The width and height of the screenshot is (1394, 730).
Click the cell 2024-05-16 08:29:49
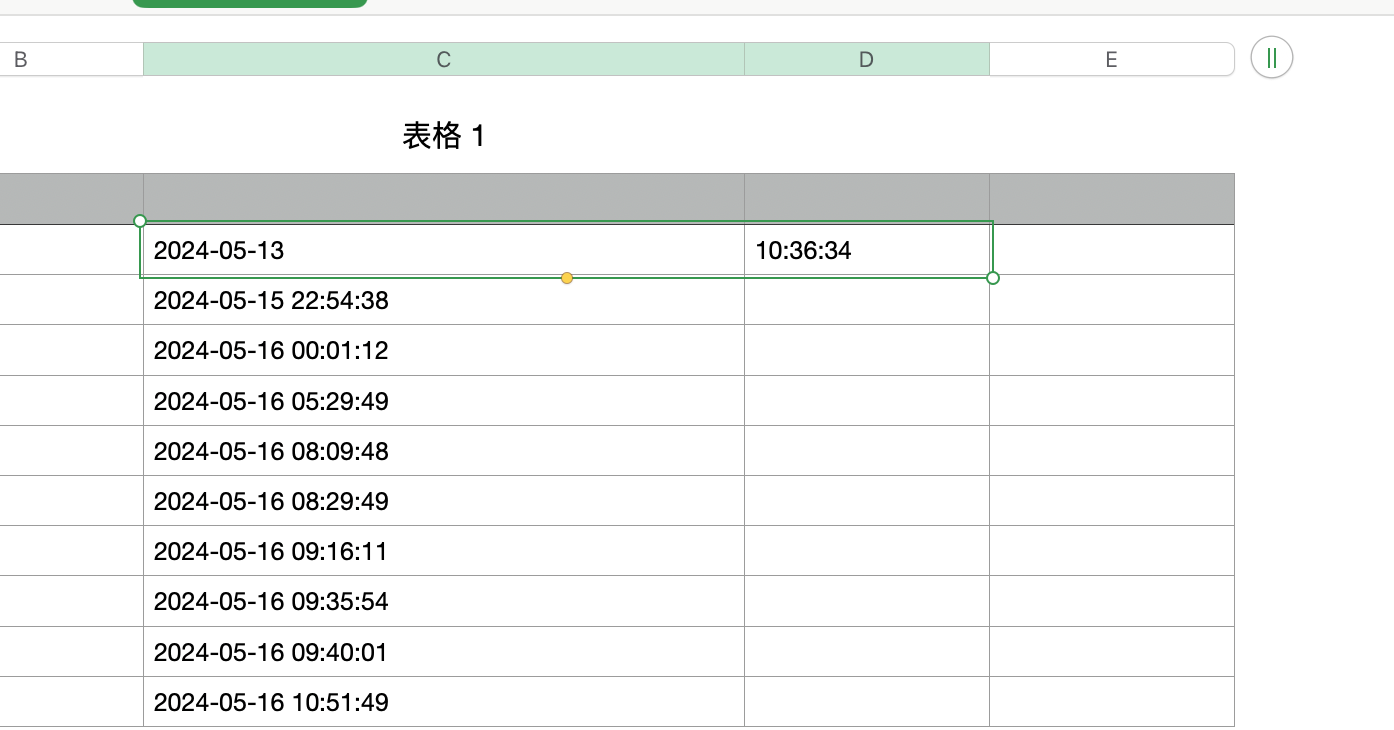pyautogui.click(x=443, y=501)
